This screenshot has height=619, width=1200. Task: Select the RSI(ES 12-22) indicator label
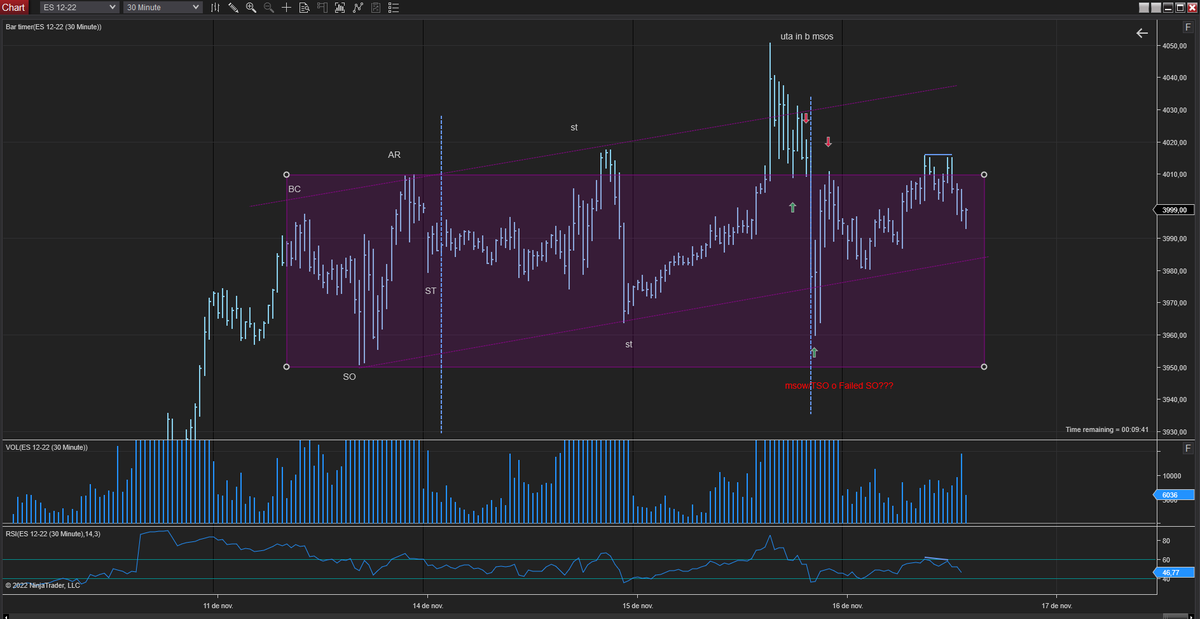[x=52, y=533]
